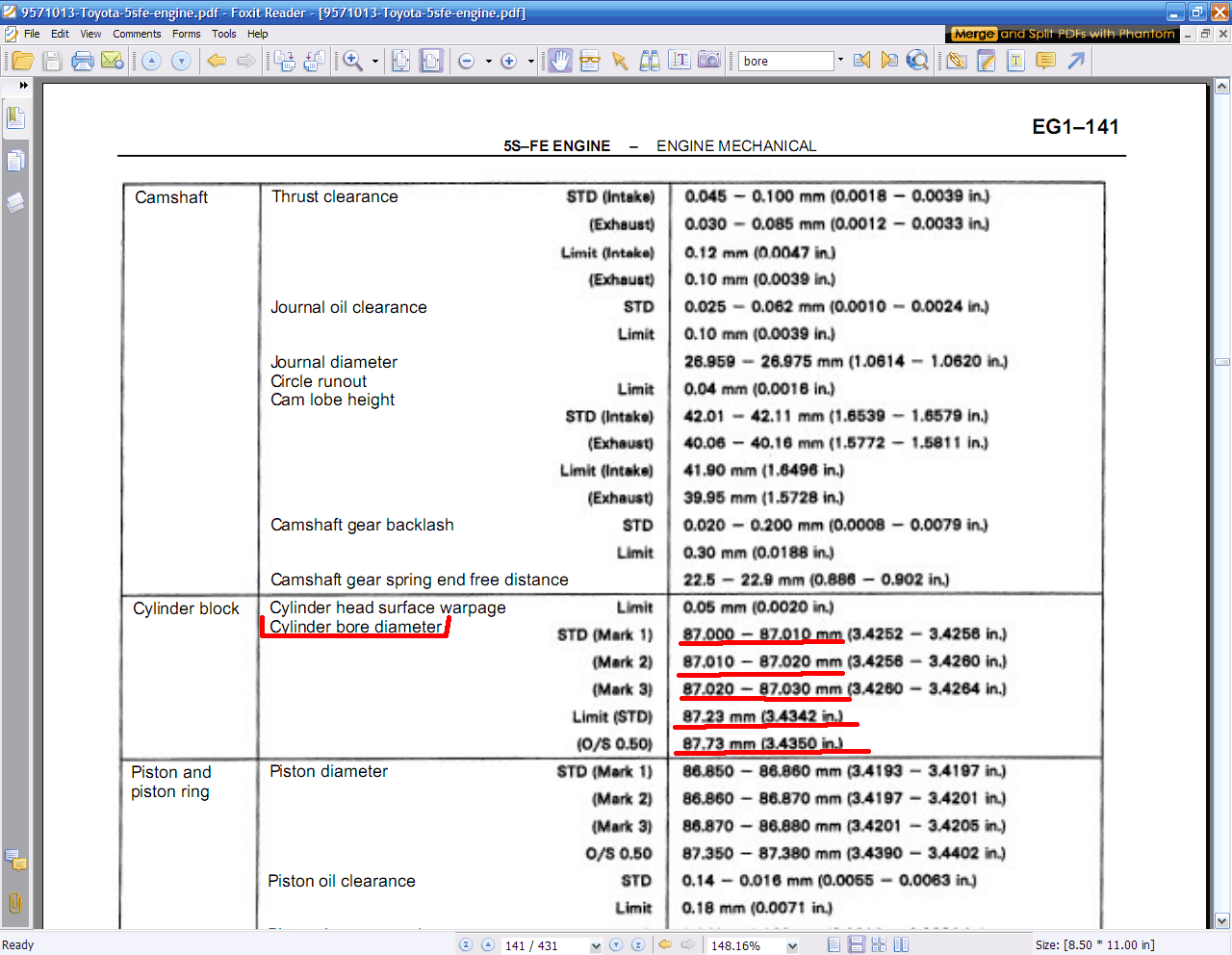Zoom in with the plus circle icon
This screenshot has width=1232, height=955.
[508, 61]
